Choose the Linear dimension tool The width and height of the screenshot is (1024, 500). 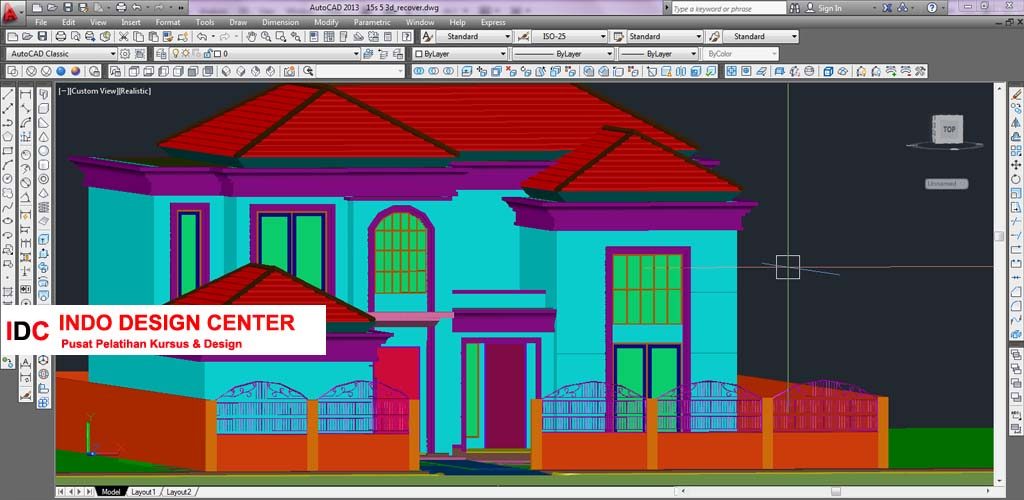[x=25, y=95]
